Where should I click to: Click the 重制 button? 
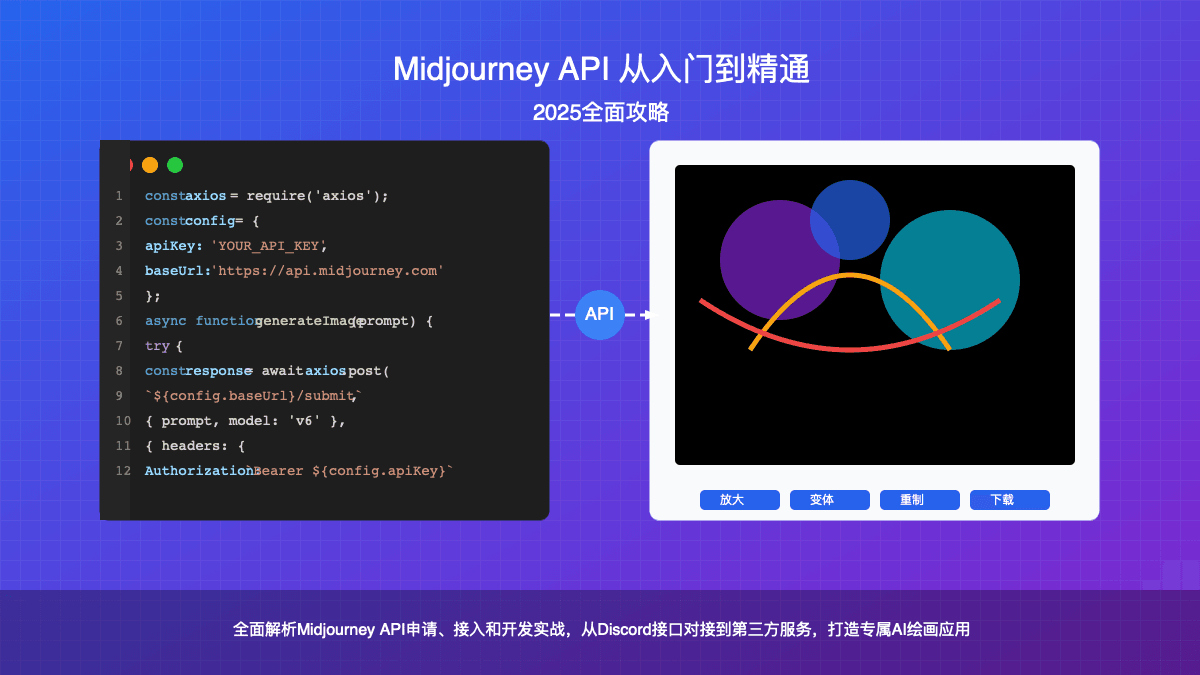(920, 500)
